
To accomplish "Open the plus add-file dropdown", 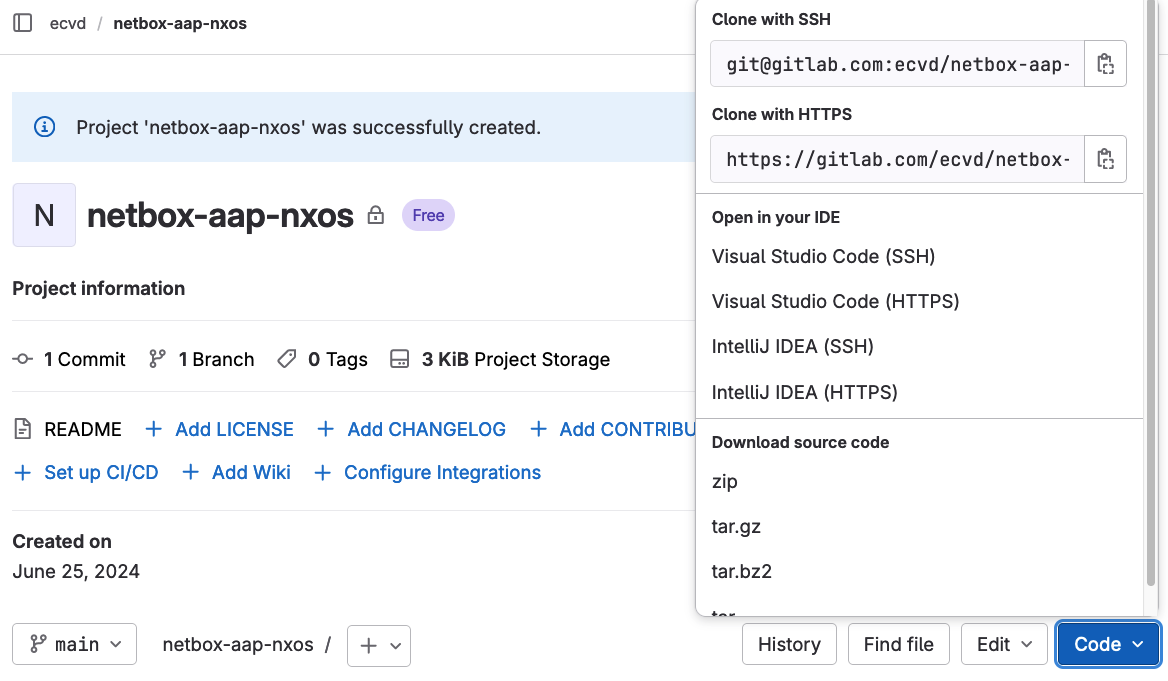I will pos(379,645).
